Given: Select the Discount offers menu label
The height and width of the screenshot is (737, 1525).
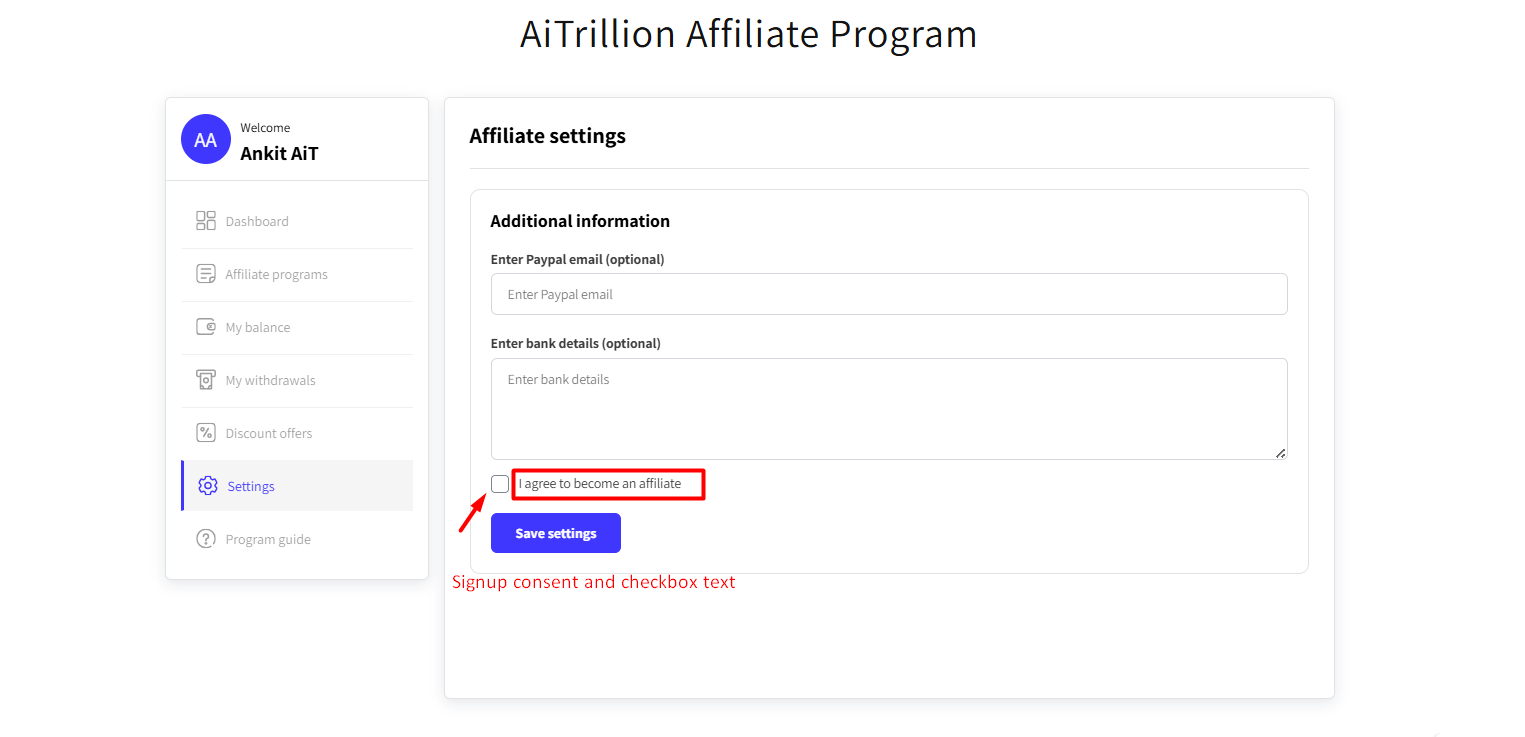Looking at the screenshot, I should [269, 433].
